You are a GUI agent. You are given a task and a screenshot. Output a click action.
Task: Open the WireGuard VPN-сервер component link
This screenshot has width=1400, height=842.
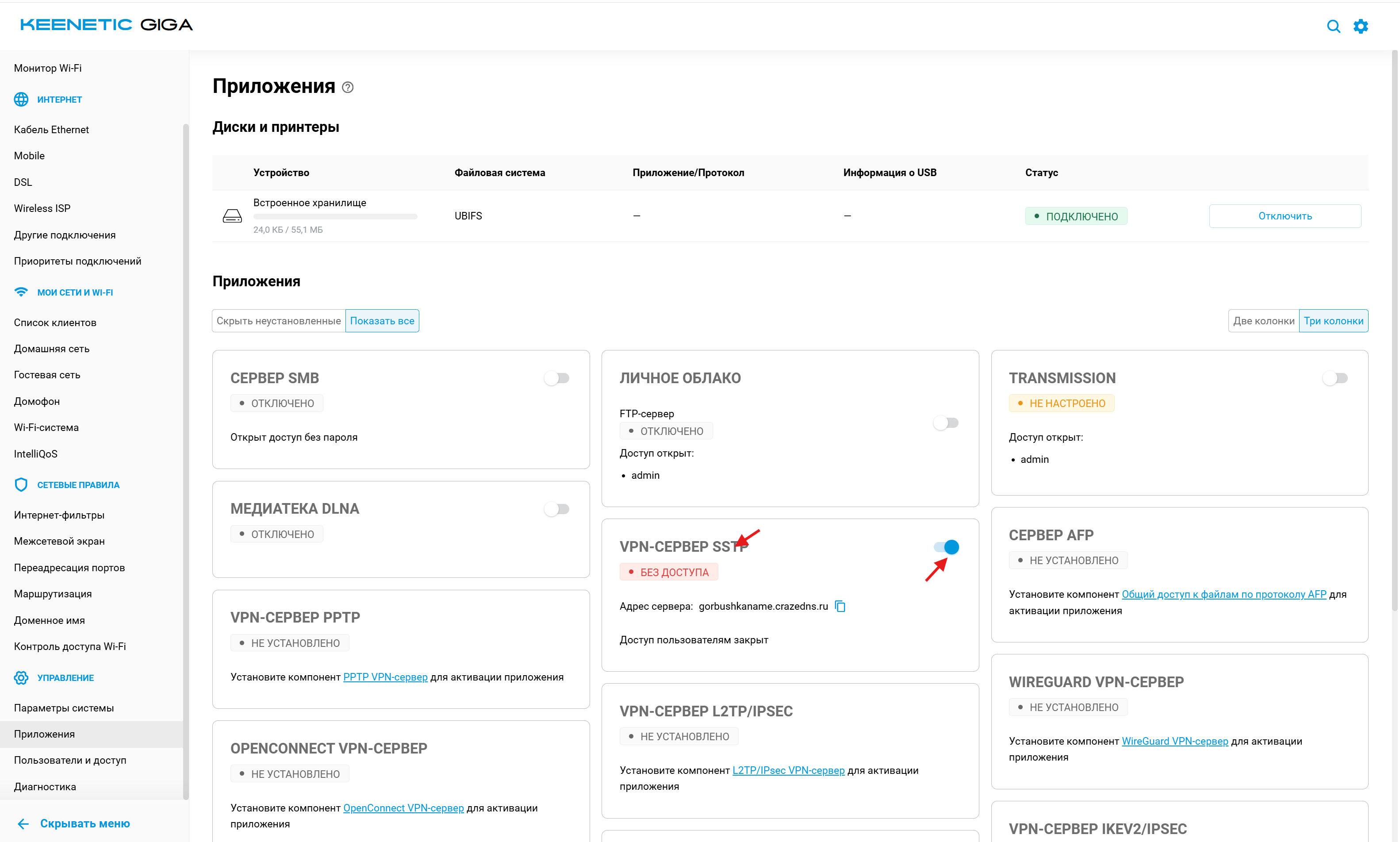click(x=1174, y=741)
